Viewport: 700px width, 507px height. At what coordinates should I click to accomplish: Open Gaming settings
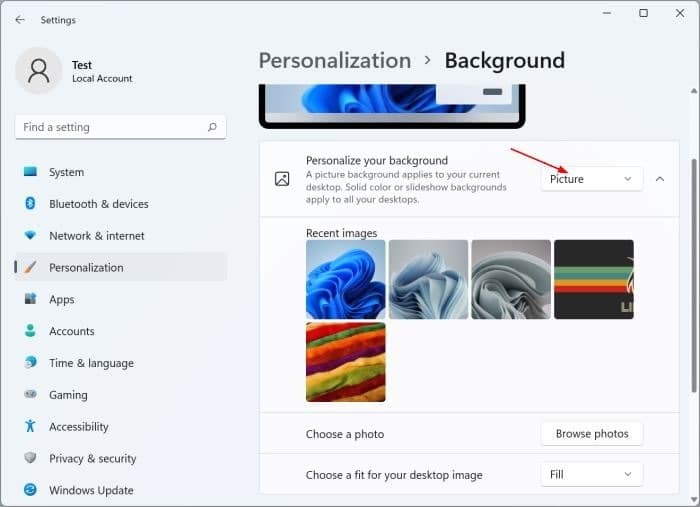point(121,395)
